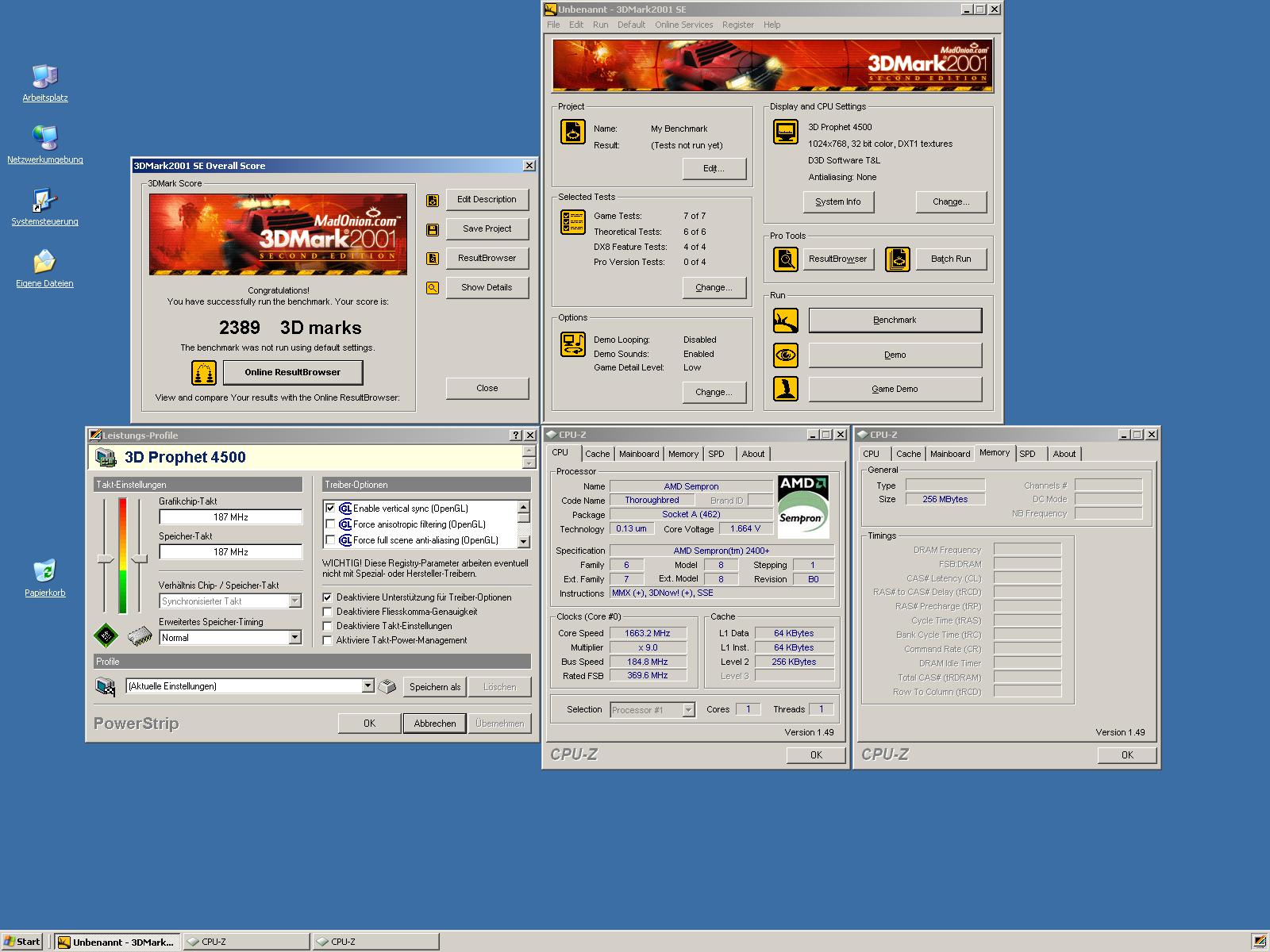This screenshot has height=952, width=1270.
Task: Click the Start button on taskbar
Action: coord(22,942)
